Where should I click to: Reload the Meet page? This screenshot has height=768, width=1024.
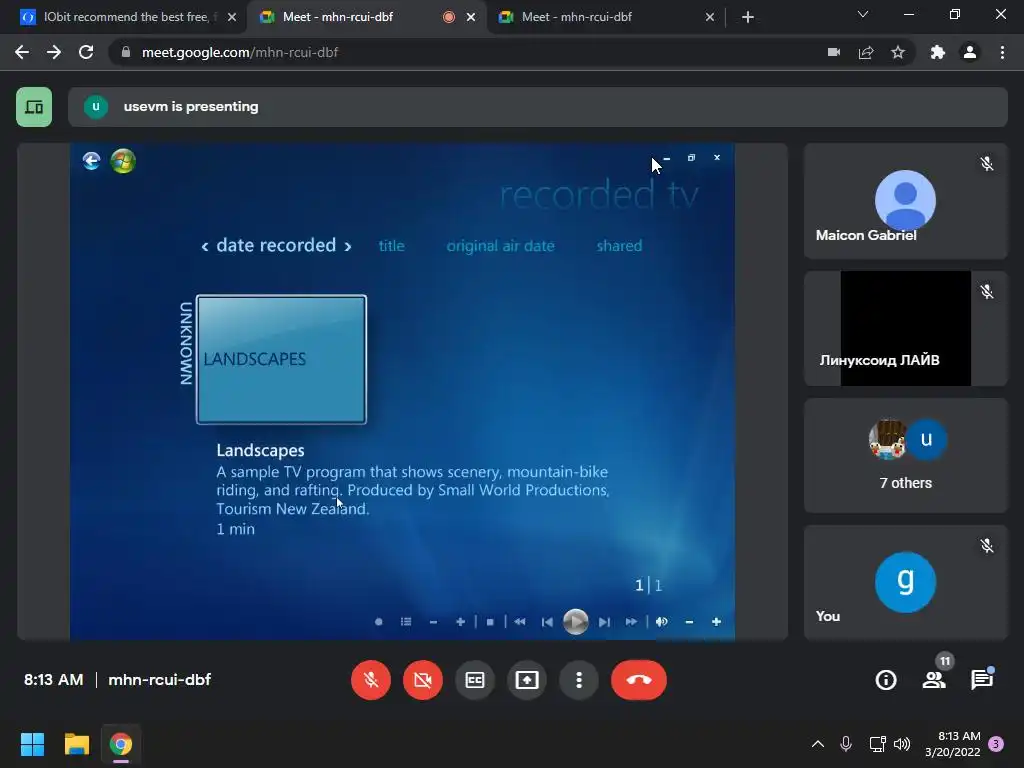pos(86,52)
